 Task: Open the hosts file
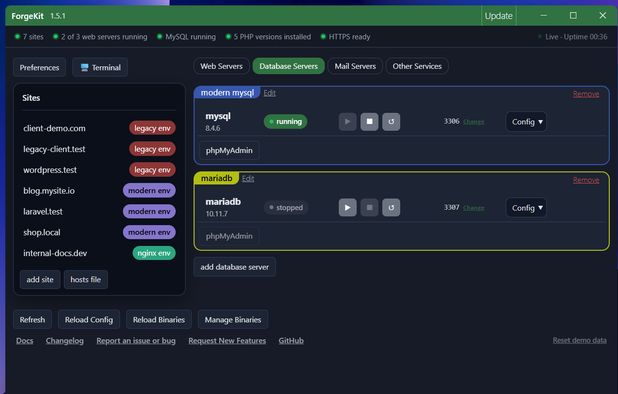[86, 279]
